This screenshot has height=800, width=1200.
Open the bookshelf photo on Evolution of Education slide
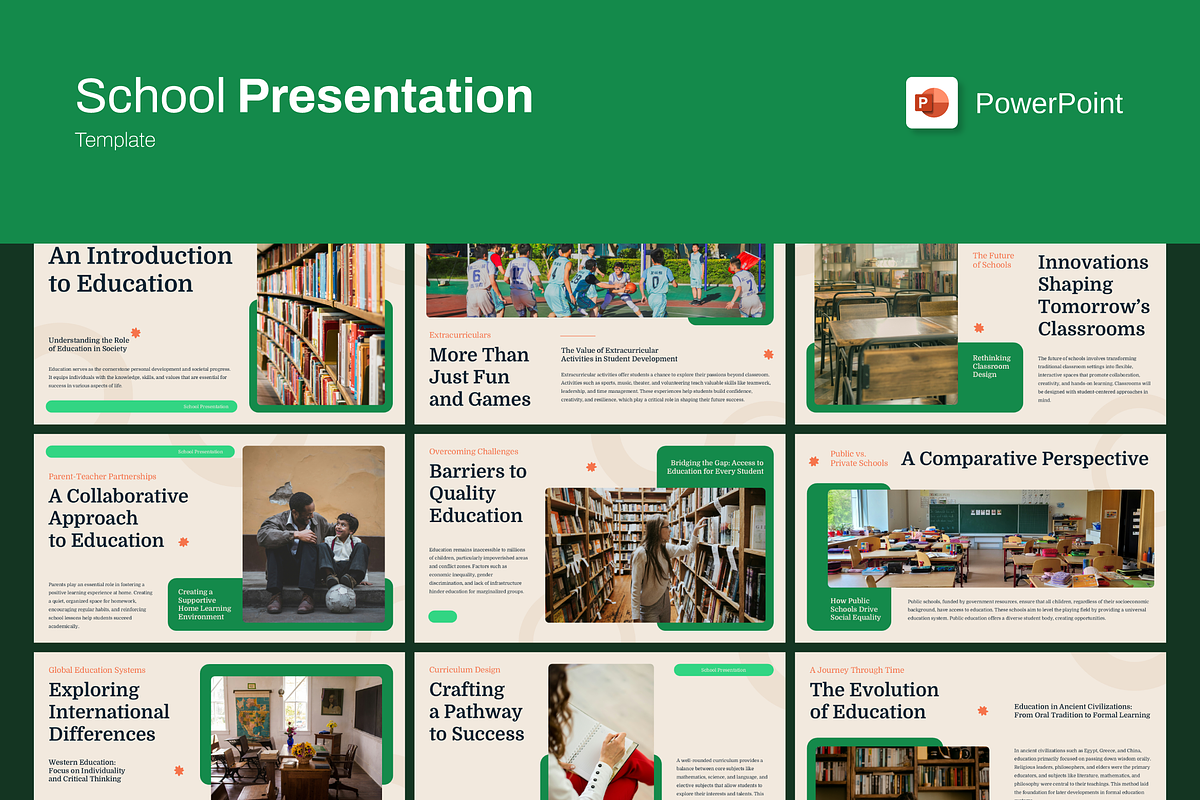point(902,773)
